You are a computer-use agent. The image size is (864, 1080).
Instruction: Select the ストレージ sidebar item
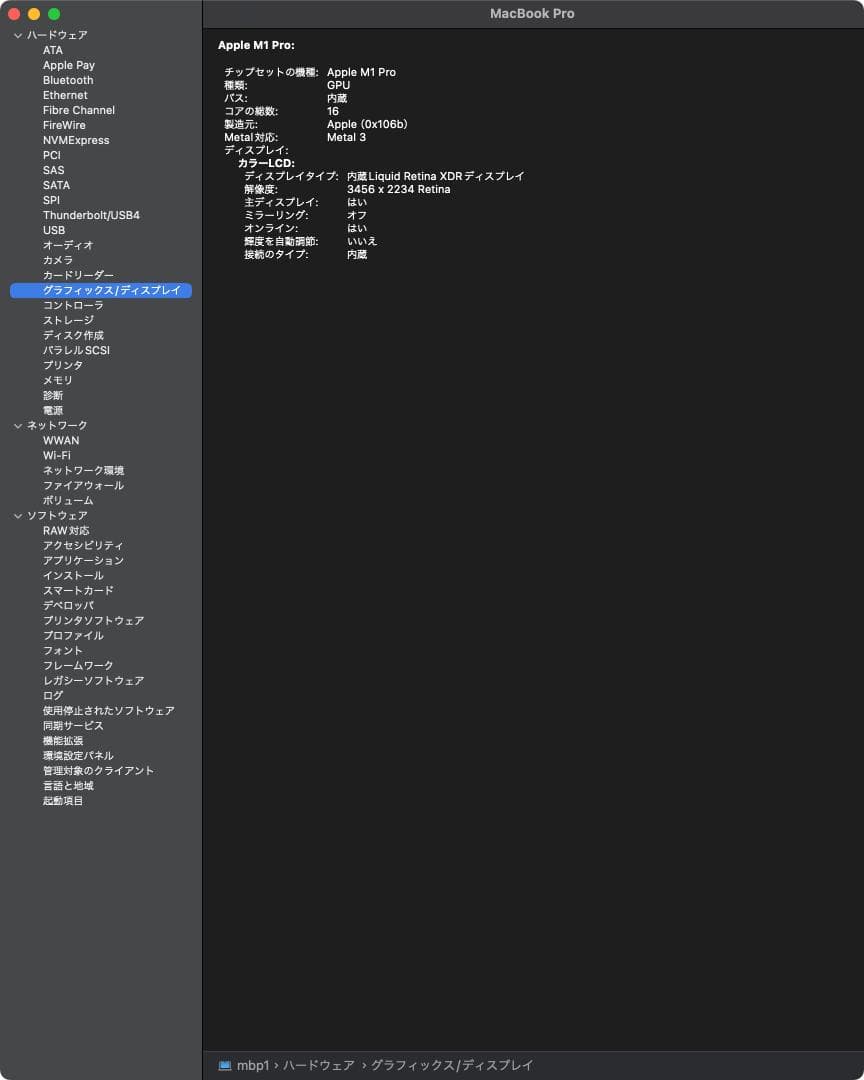(68, 320)
